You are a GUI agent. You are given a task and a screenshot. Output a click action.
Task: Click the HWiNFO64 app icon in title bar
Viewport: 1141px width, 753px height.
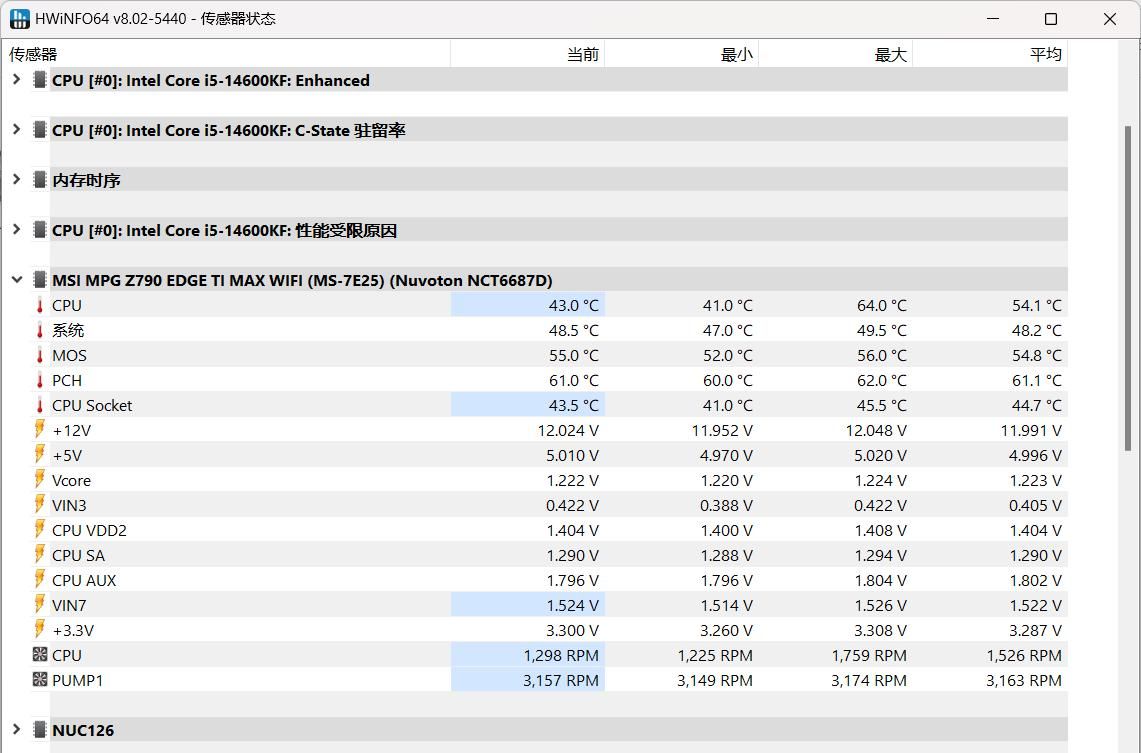pyautogui.click(x=20, y=19)
